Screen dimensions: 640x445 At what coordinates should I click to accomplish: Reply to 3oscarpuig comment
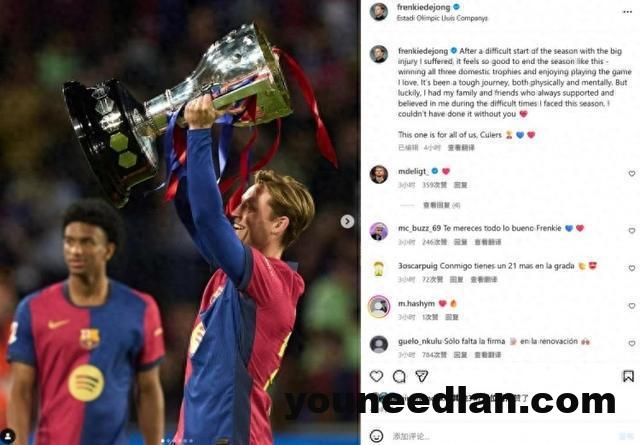pos(456,280)
